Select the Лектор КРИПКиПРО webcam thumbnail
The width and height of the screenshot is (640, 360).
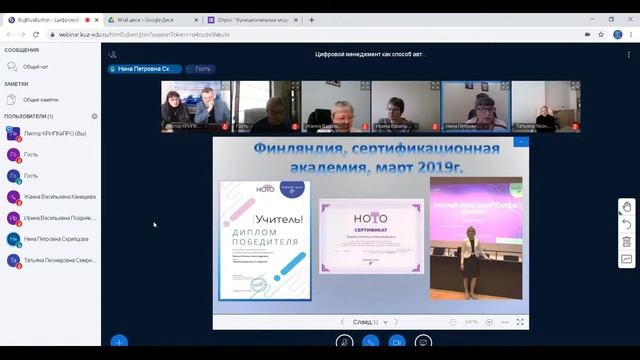(196, 107)
